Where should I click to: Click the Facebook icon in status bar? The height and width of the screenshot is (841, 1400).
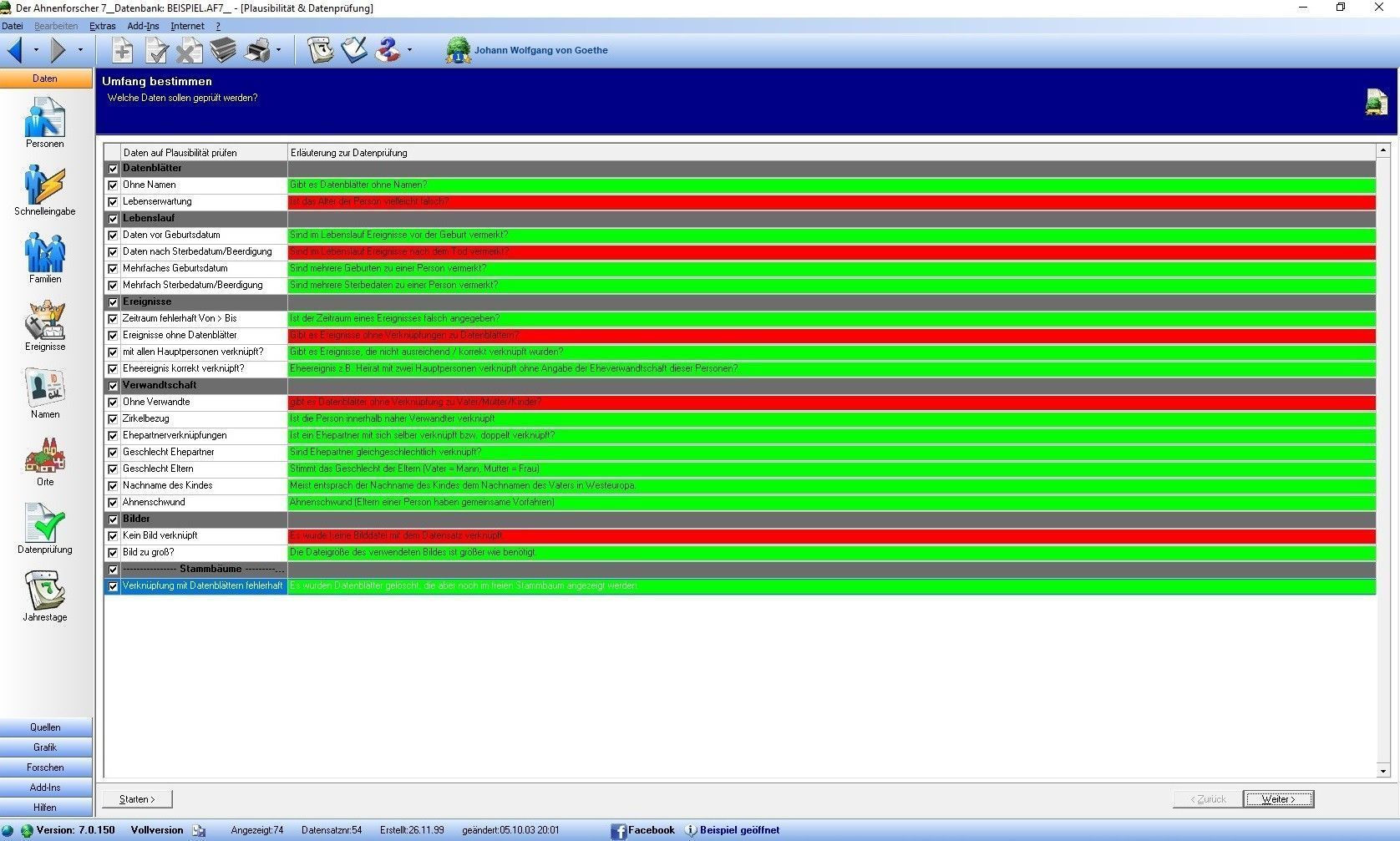619,830
